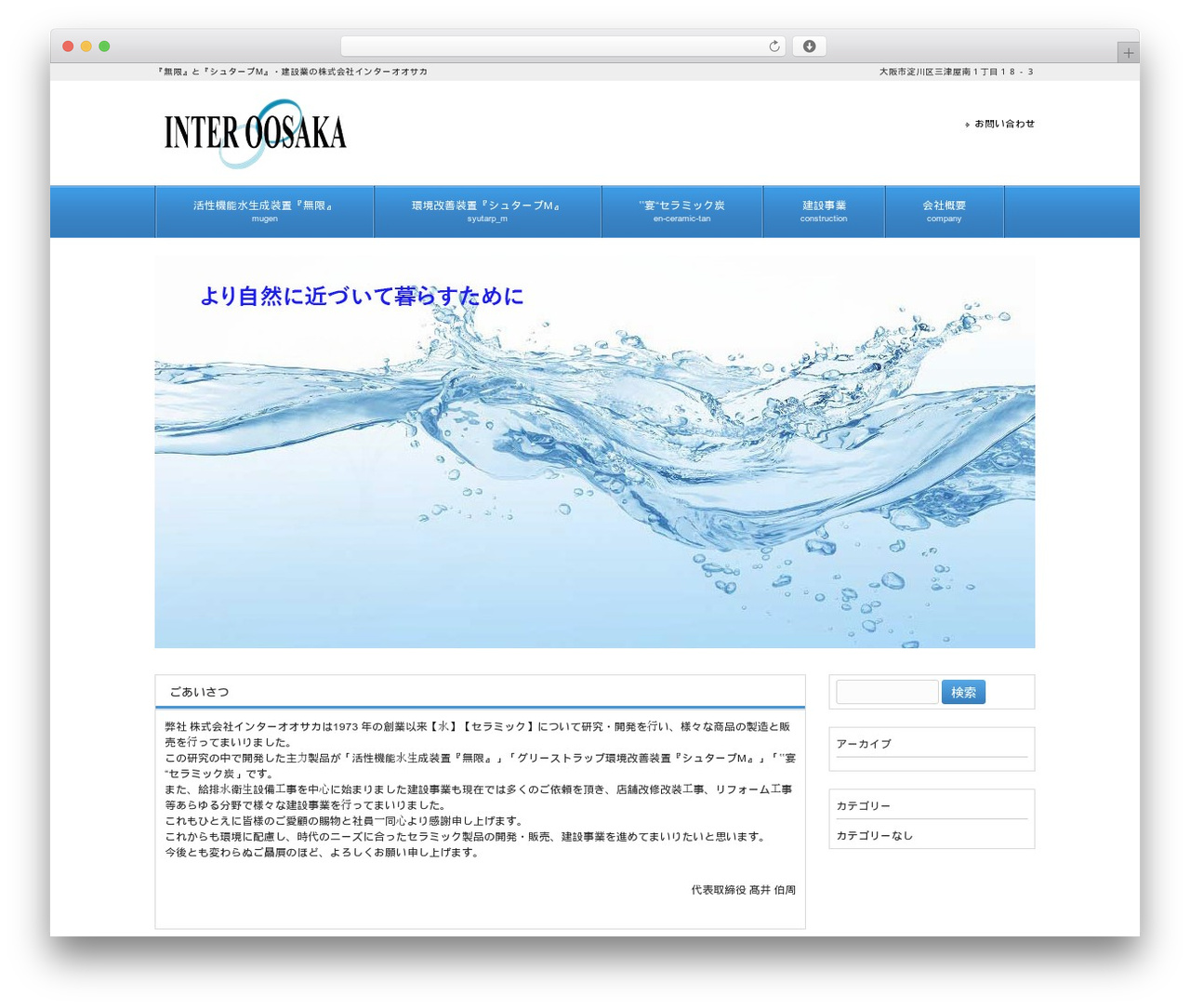Click the カテゴリー widget title
1190x1008 pixels.
tap(864, 806)
